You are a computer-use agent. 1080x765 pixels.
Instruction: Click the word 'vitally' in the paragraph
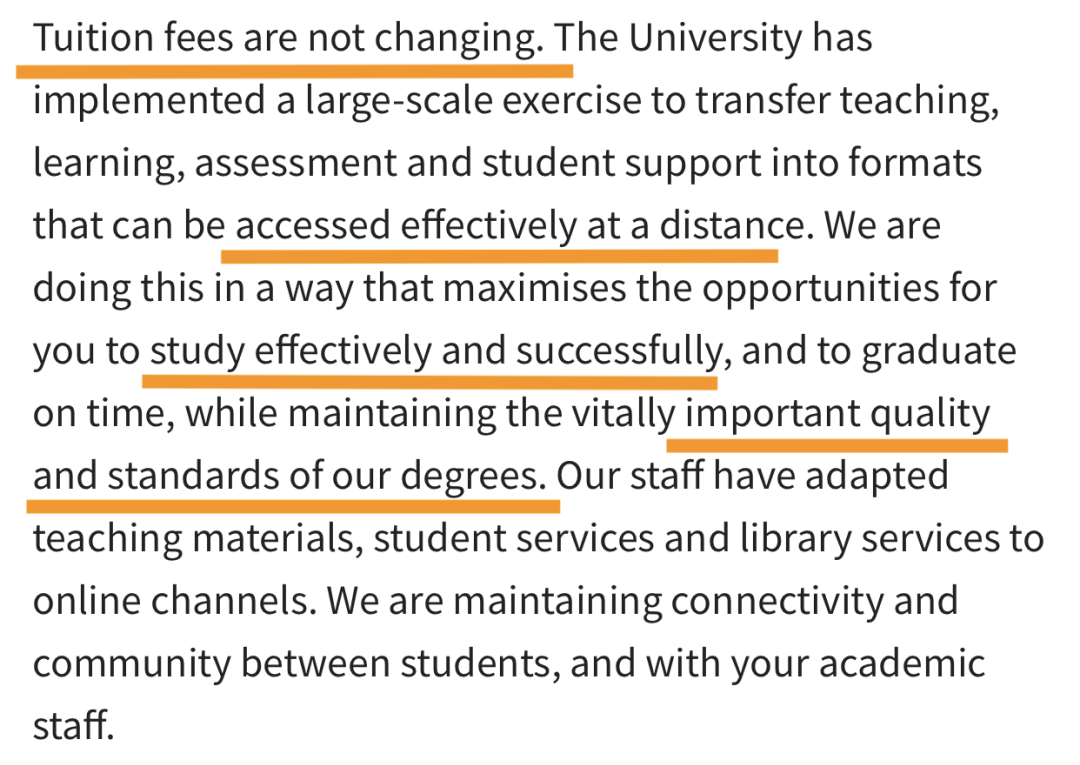[x=623, y=415]
